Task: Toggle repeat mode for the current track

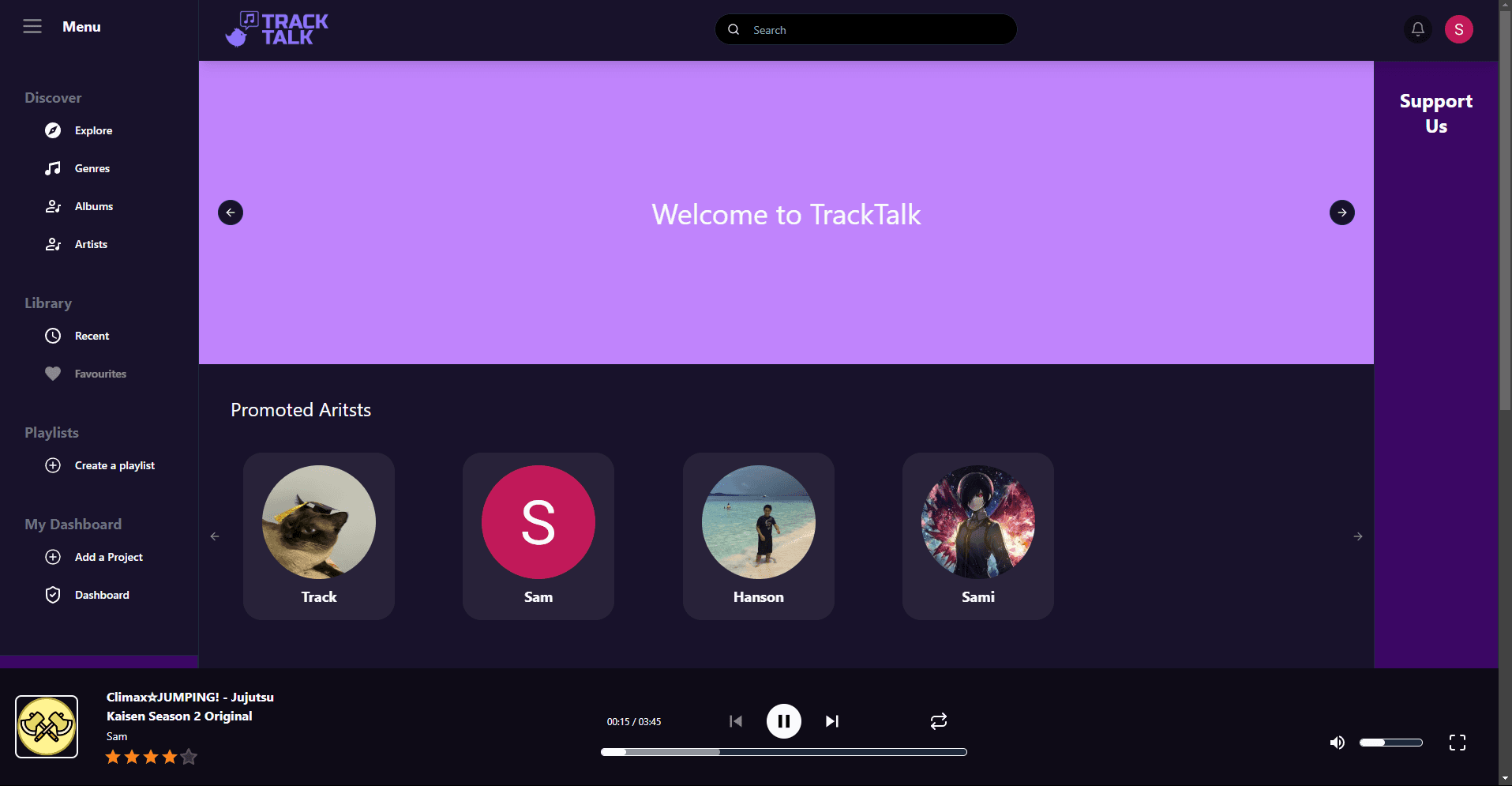Action: click(x=938, y=721)
